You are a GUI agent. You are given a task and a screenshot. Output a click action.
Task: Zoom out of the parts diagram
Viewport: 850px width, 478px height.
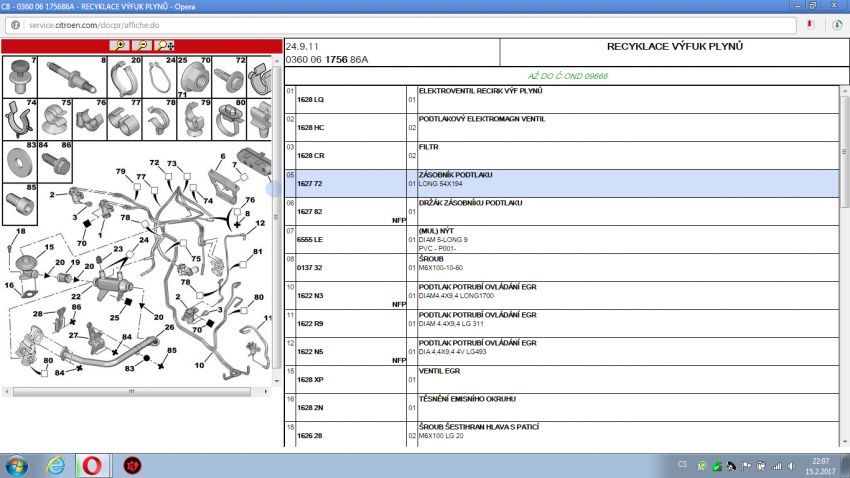[x=141, y=46]
